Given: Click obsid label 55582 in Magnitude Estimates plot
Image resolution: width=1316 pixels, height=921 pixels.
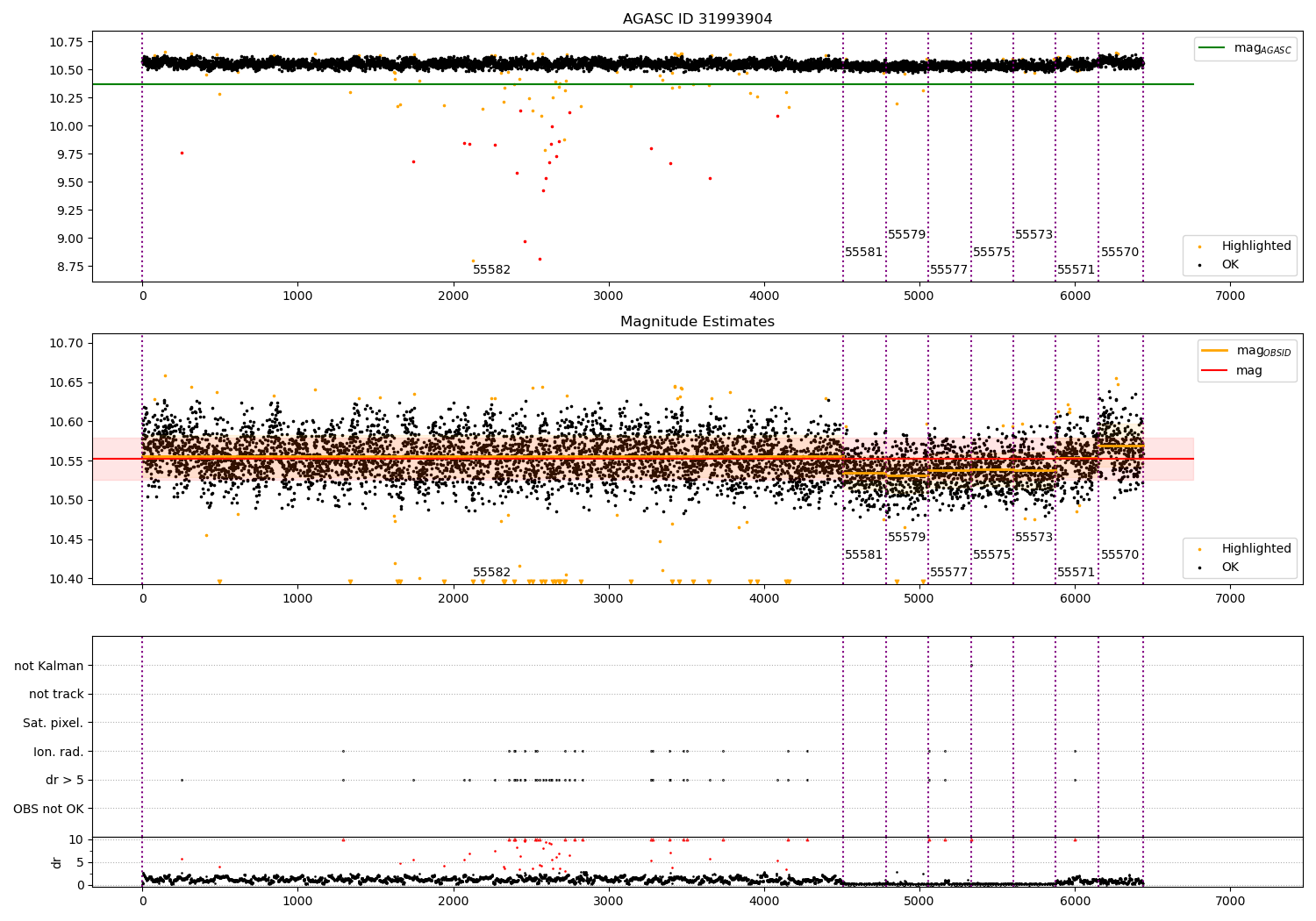Looking at the screenshot, I should (491, 572).
